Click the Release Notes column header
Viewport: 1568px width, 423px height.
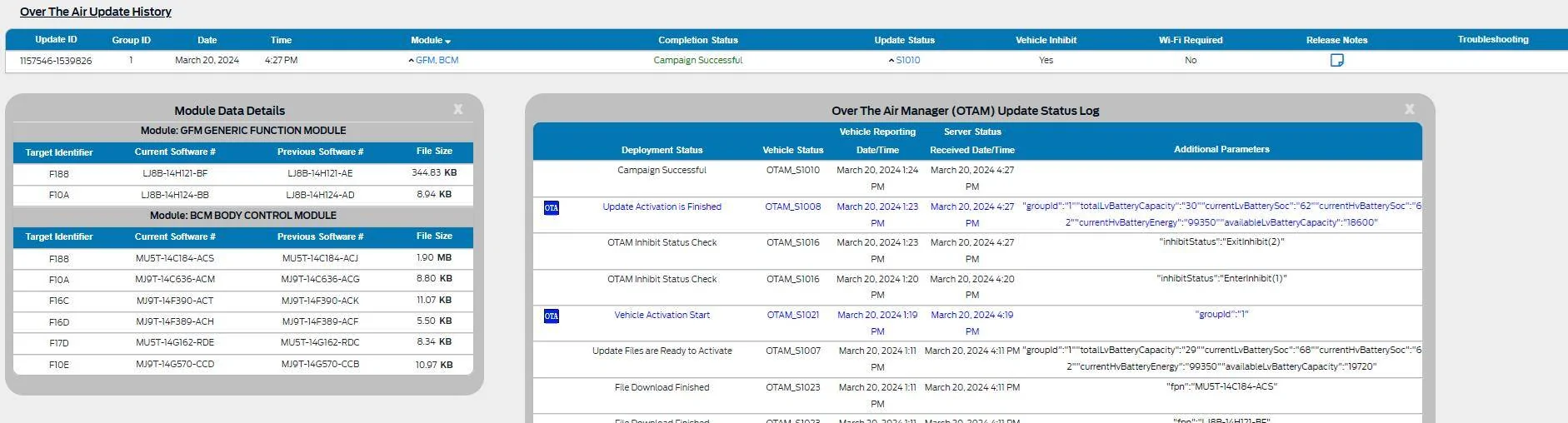coord(1336,40)
